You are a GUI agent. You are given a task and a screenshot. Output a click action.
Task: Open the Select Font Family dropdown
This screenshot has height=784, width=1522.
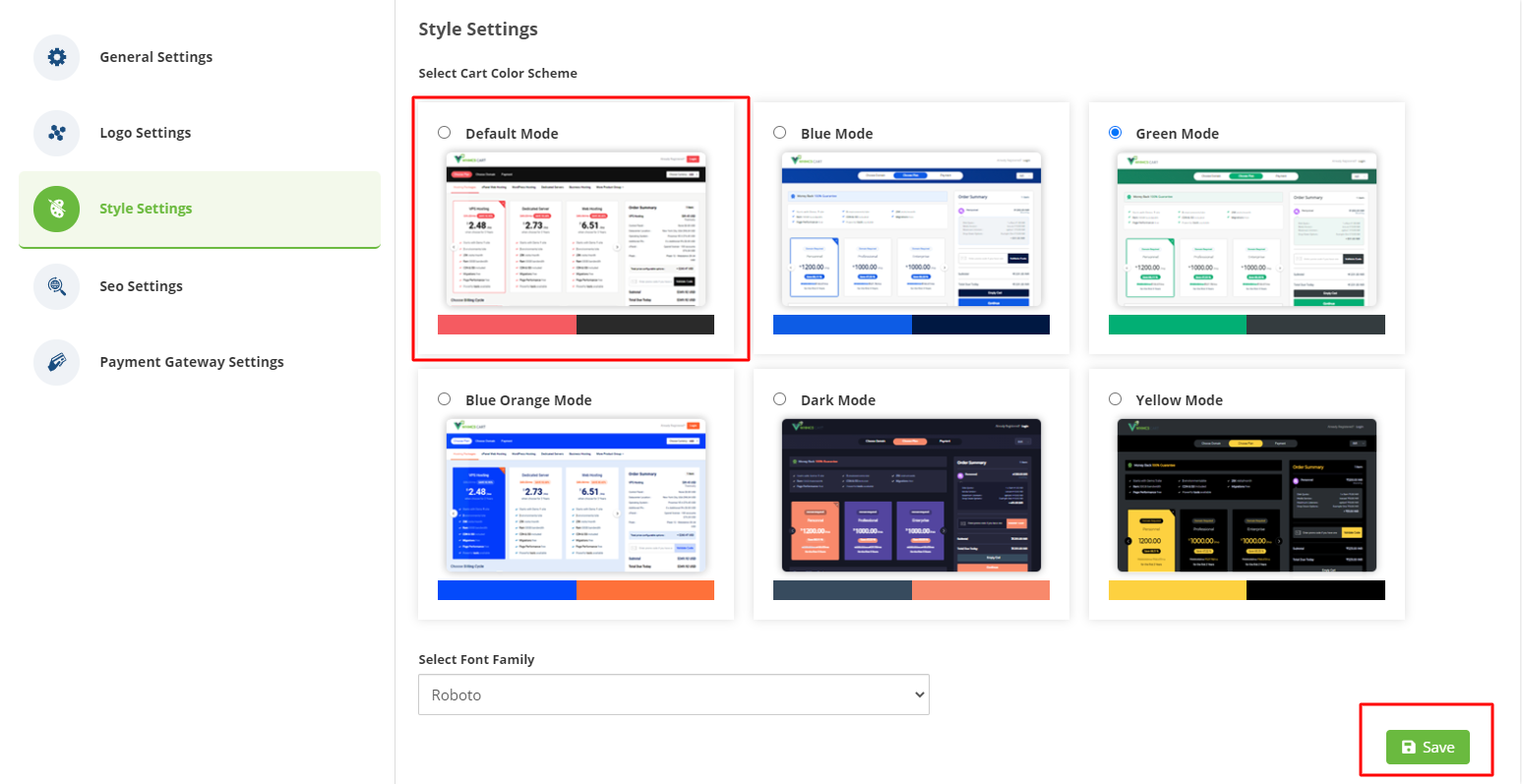(673, 694)
